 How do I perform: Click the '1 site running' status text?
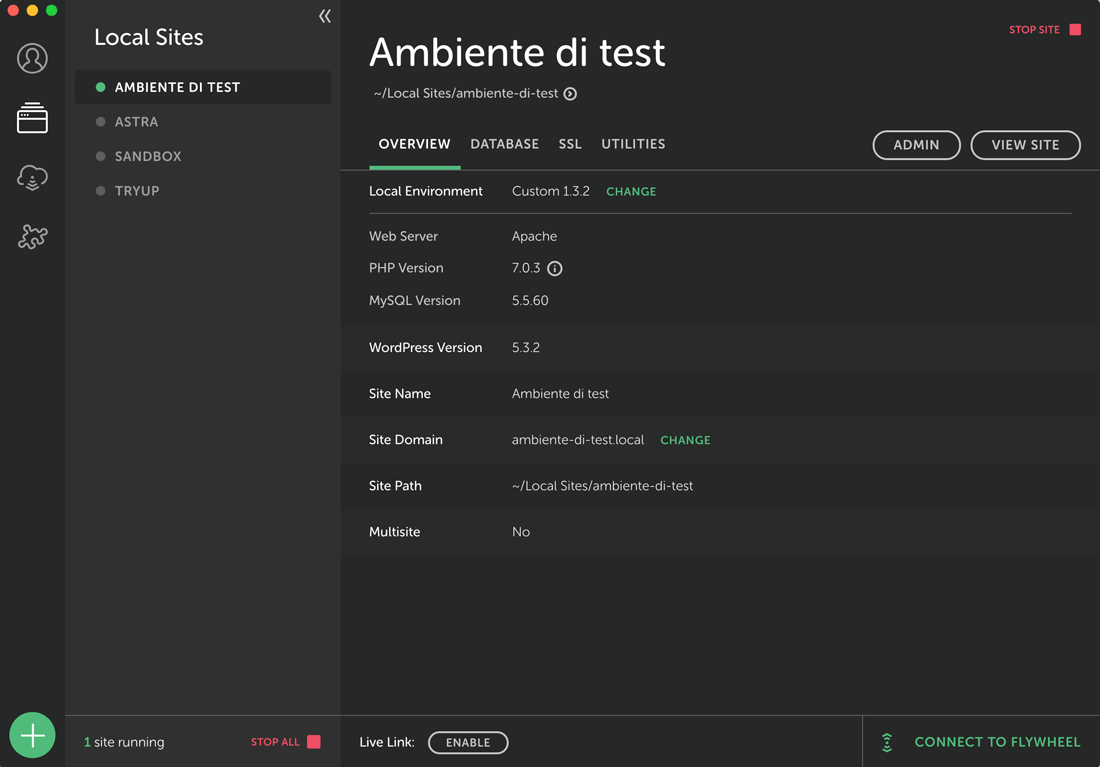124,742
